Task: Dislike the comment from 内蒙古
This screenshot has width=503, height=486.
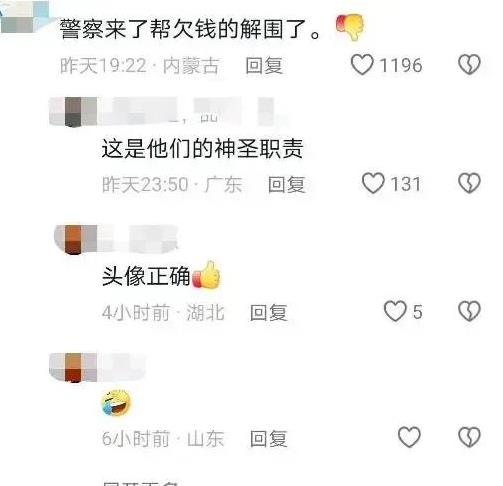Action: [469, 65]
